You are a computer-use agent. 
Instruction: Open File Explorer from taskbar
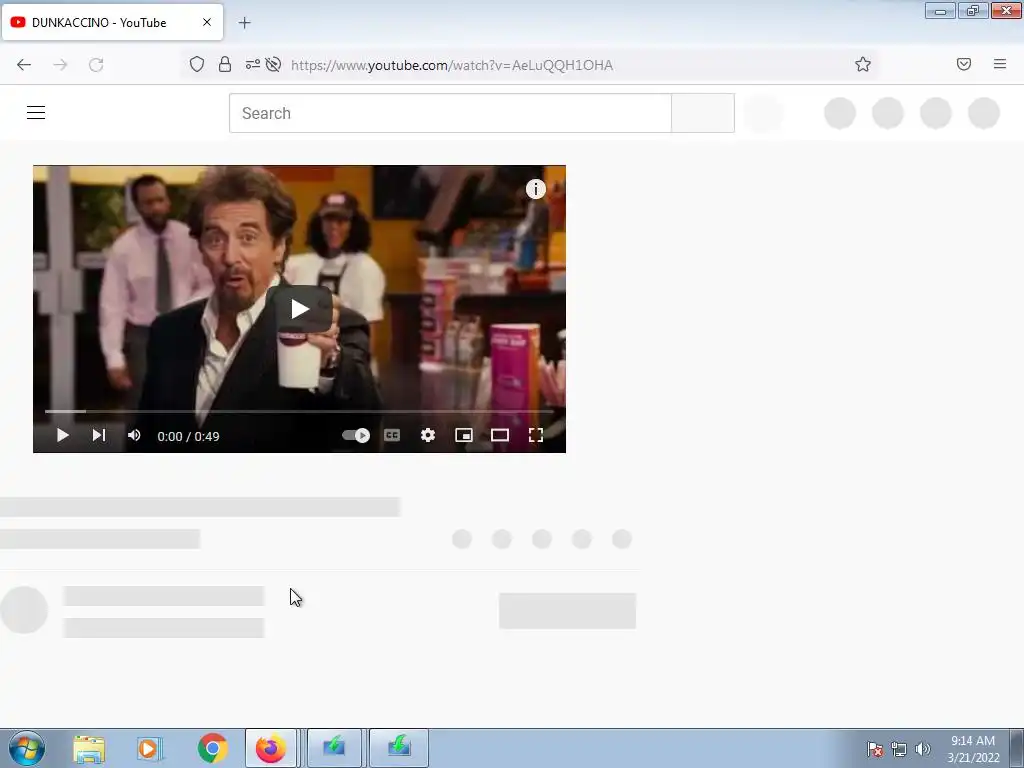point(89,748)
